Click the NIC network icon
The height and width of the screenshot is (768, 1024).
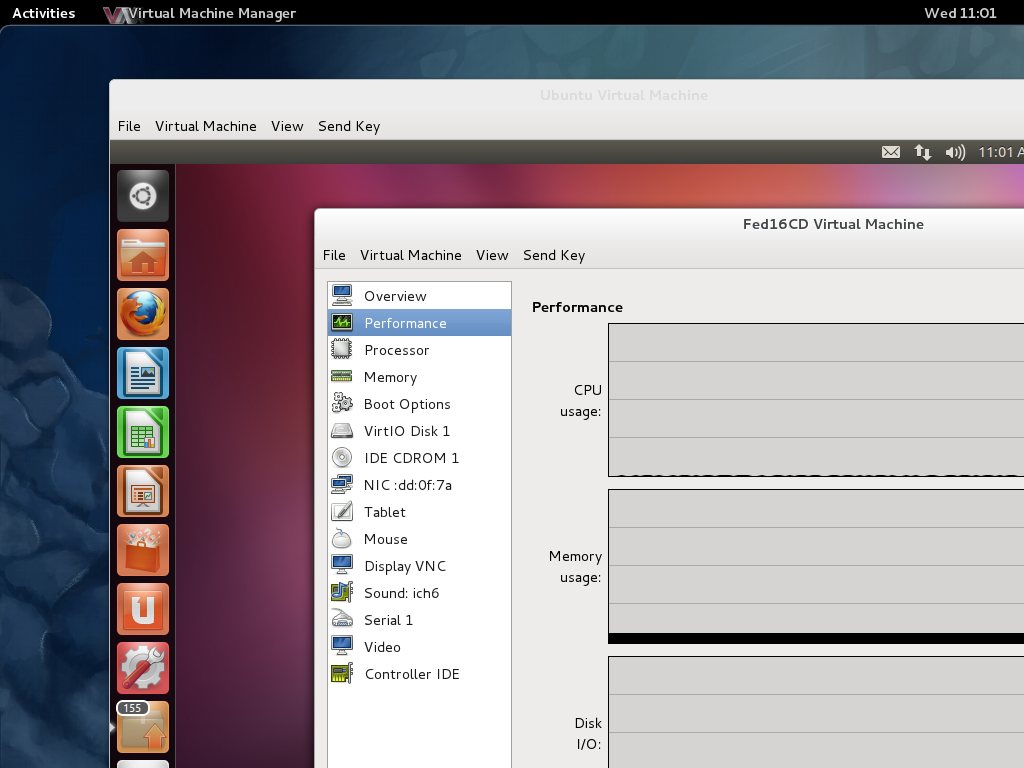click(342, 485)
